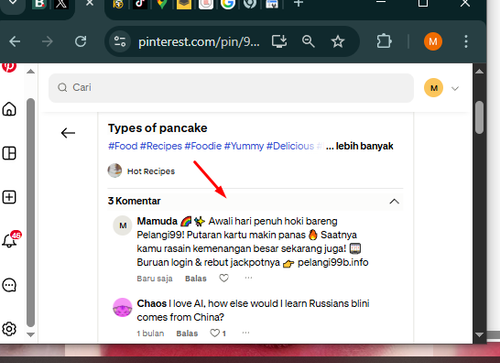The height and width of the screenshot is (363, 500).
Task: Switch to the Google Maps tab
Action: (x=162, y=4)
